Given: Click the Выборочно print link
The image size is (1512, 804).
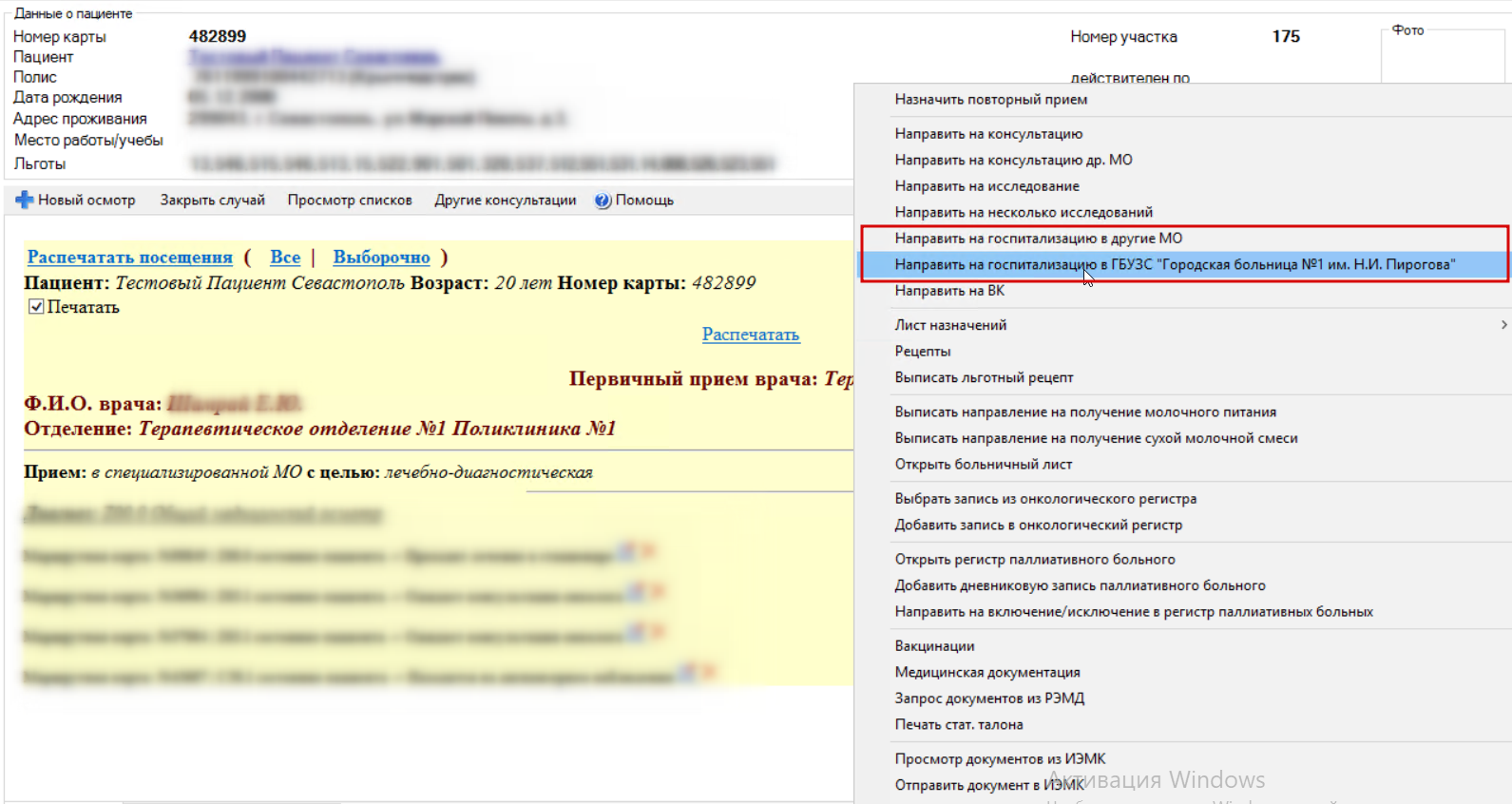Looking at the screenshot, I should (x=381, y=257).
